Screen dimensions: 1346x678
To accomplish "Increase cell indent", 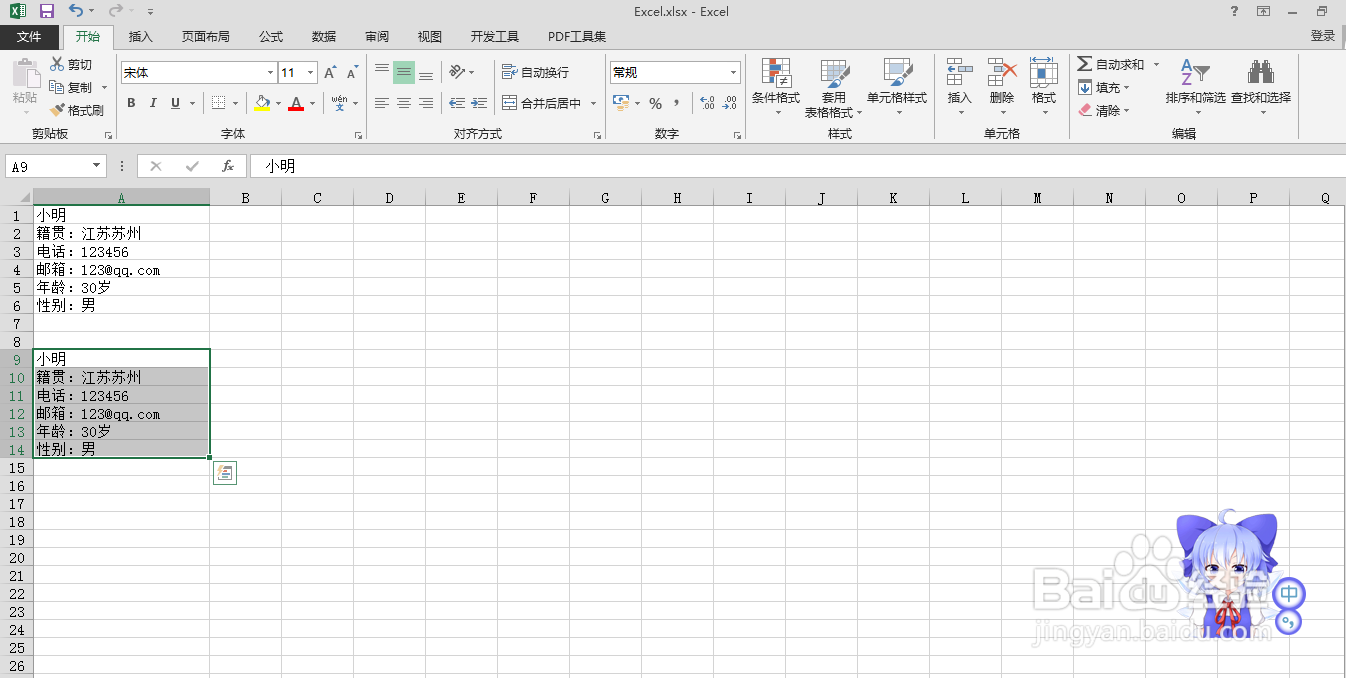I will (x=479, y=103).
